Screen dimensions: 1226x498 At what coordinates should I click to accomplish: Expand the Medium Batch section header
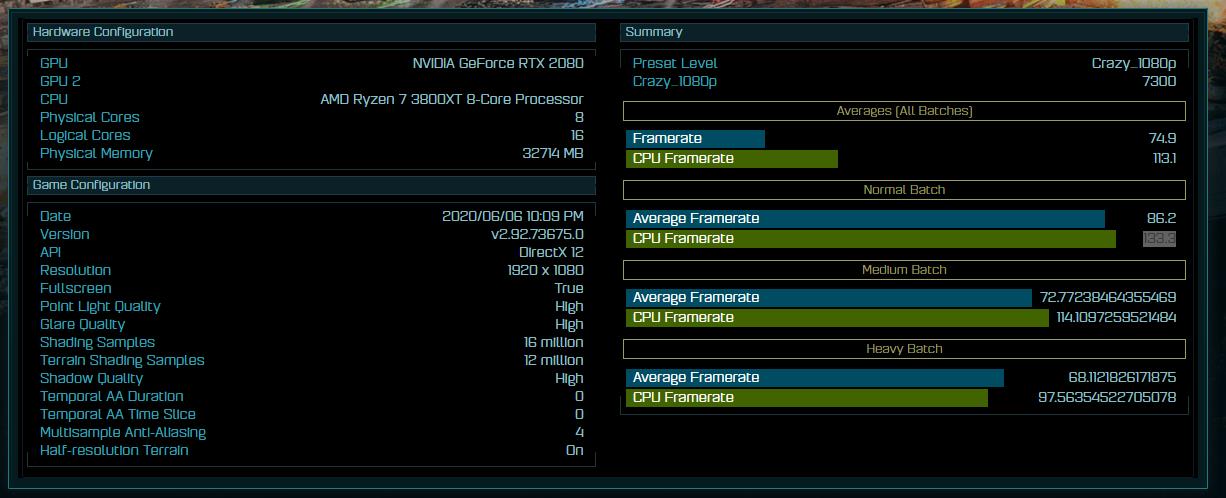904,270
